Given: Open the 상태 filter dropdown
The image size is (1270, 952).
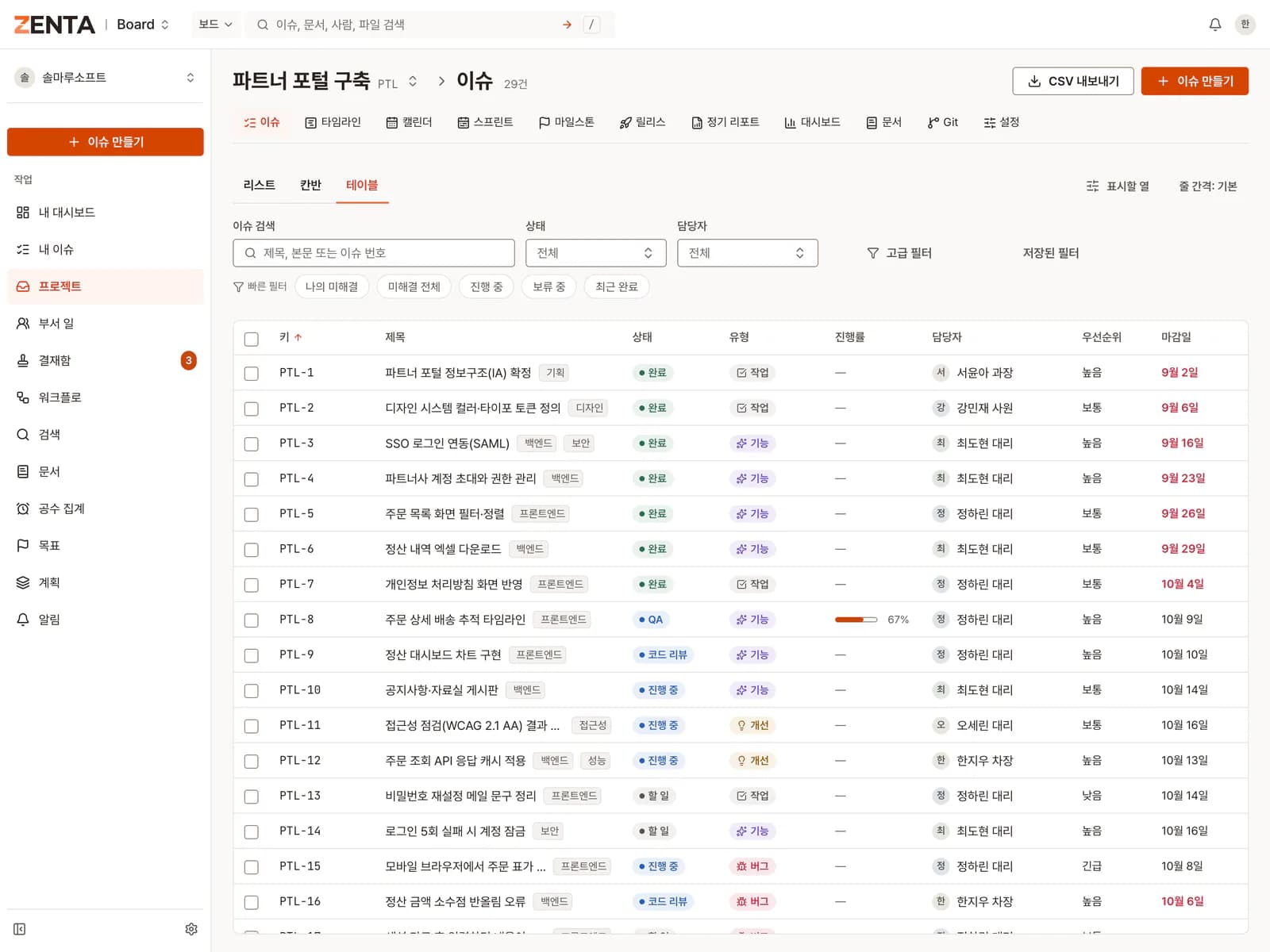Looking at the screenshot, I should tap(595, 253).
